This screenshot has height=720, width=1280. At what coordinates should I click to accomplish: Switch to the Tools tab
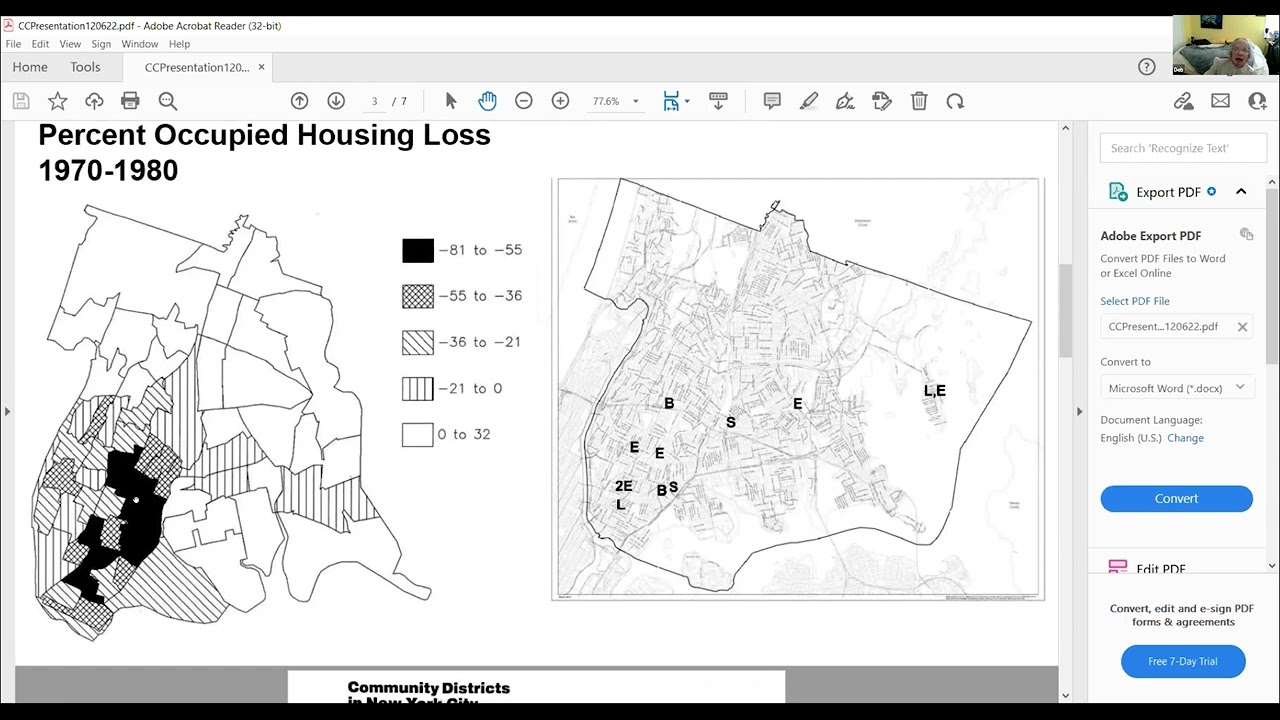tap(85, 67)
